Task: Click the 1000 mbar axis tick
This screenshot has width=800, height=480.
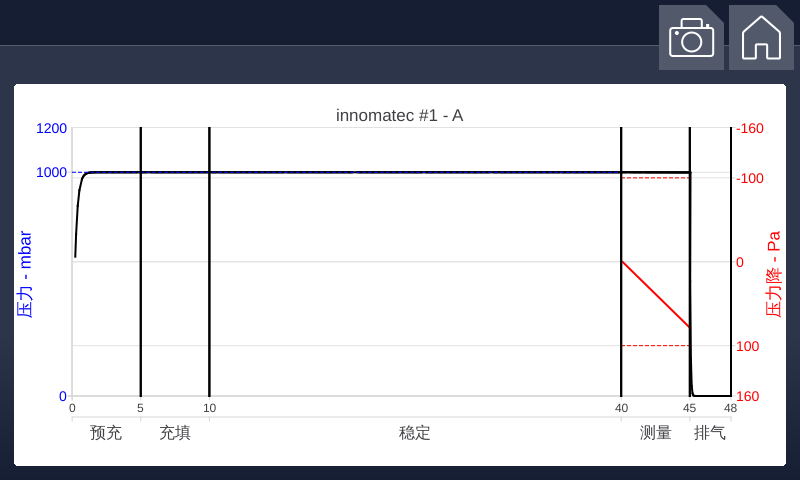Action: [x=51, y=172]
